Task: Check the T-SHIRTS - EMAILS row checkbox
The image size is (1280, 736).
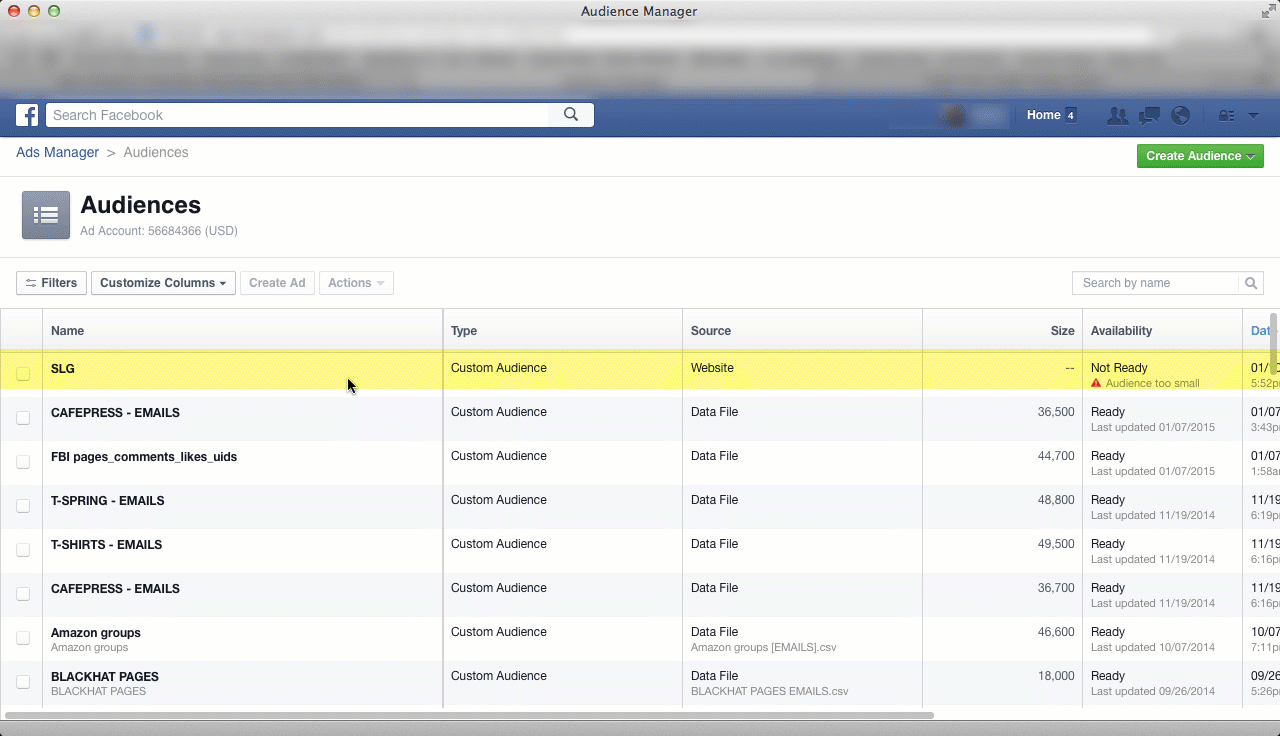Action: point(23,550)
